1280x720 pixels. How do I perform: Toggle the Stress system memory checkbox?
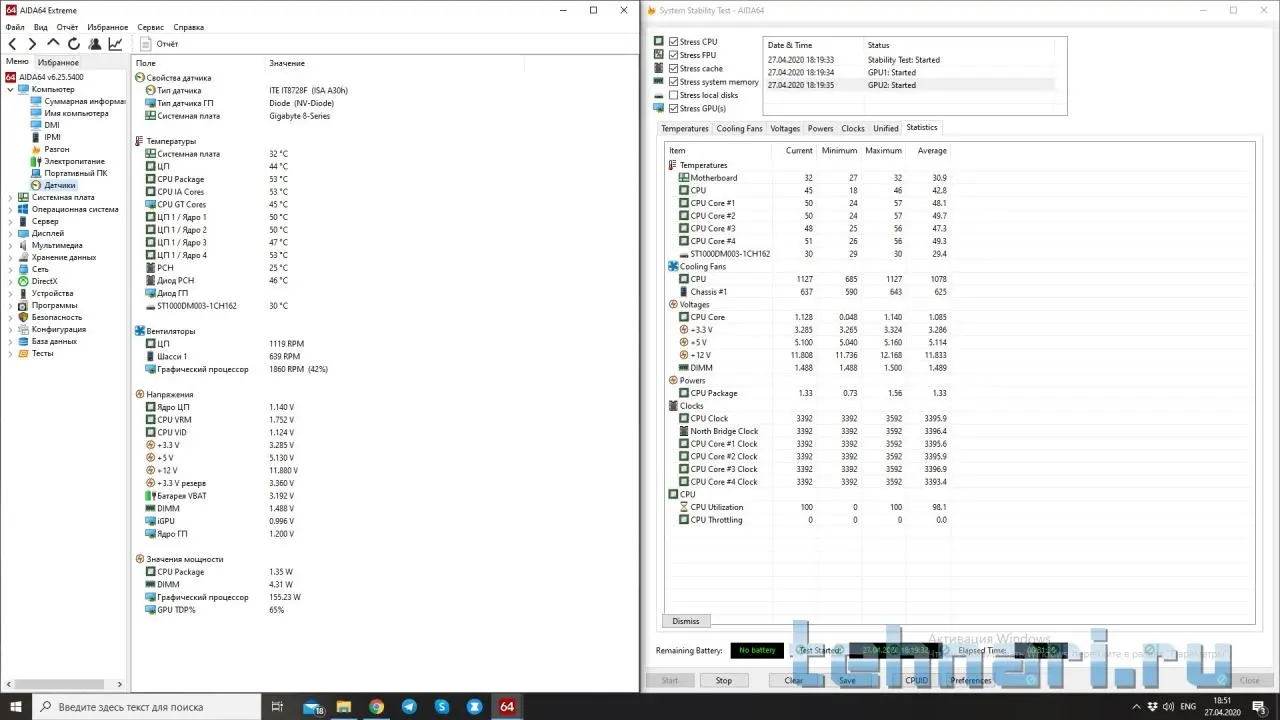(x=674, y=82)
